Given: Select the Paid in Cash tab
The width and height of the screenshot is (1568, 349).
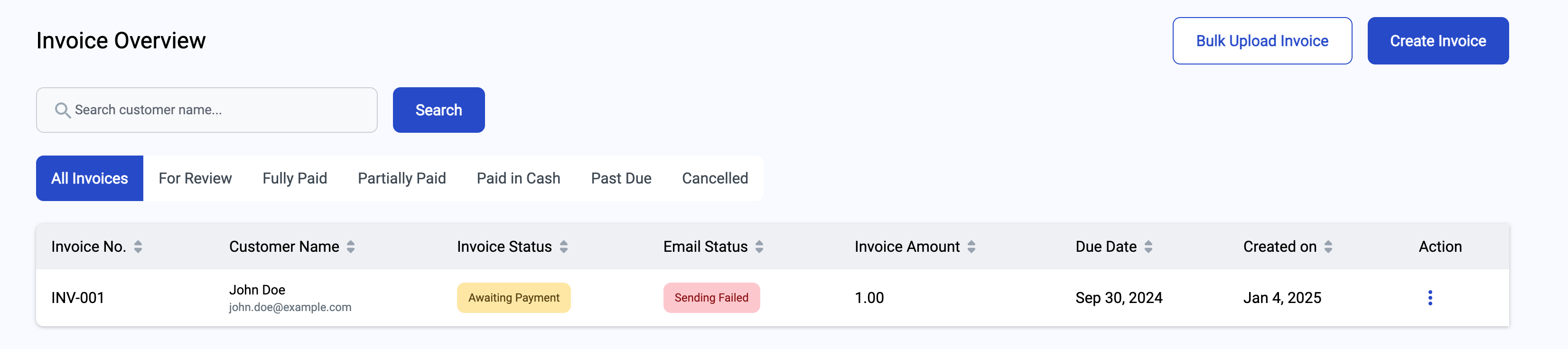Looking at the screenshot, I should click(518, 178).
